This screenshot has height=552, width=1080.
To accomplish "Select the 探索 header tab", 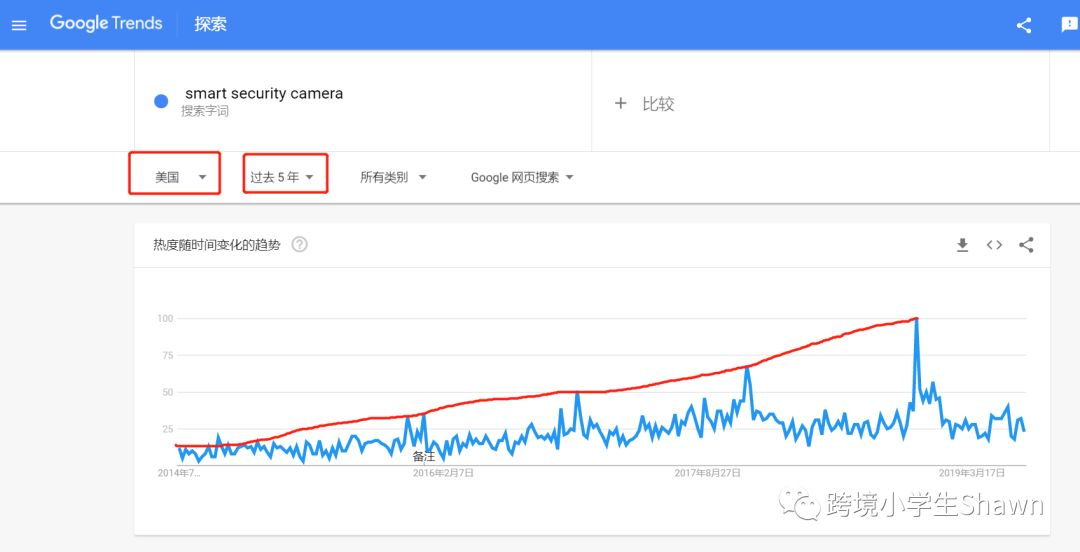I will pyautogui.click(x=210, y=24).
